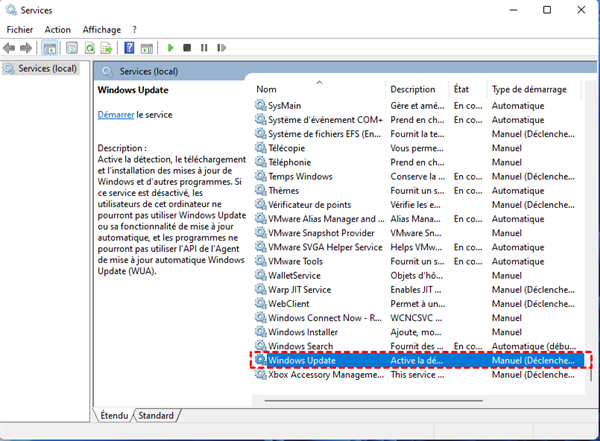The image size is (600, 441).
Task: Click the Restart service toolbar button
Action: 222,48
